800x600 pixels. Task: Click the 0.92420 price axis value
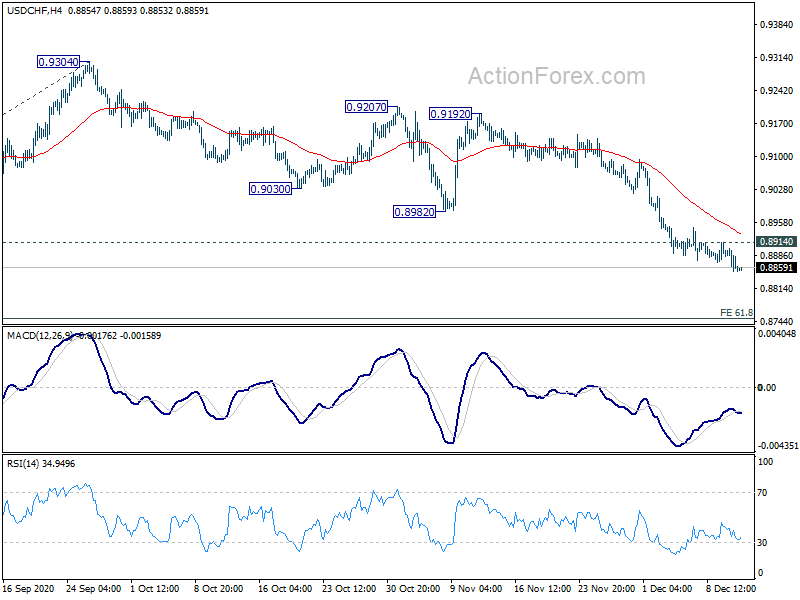click(x=776, y=91)
